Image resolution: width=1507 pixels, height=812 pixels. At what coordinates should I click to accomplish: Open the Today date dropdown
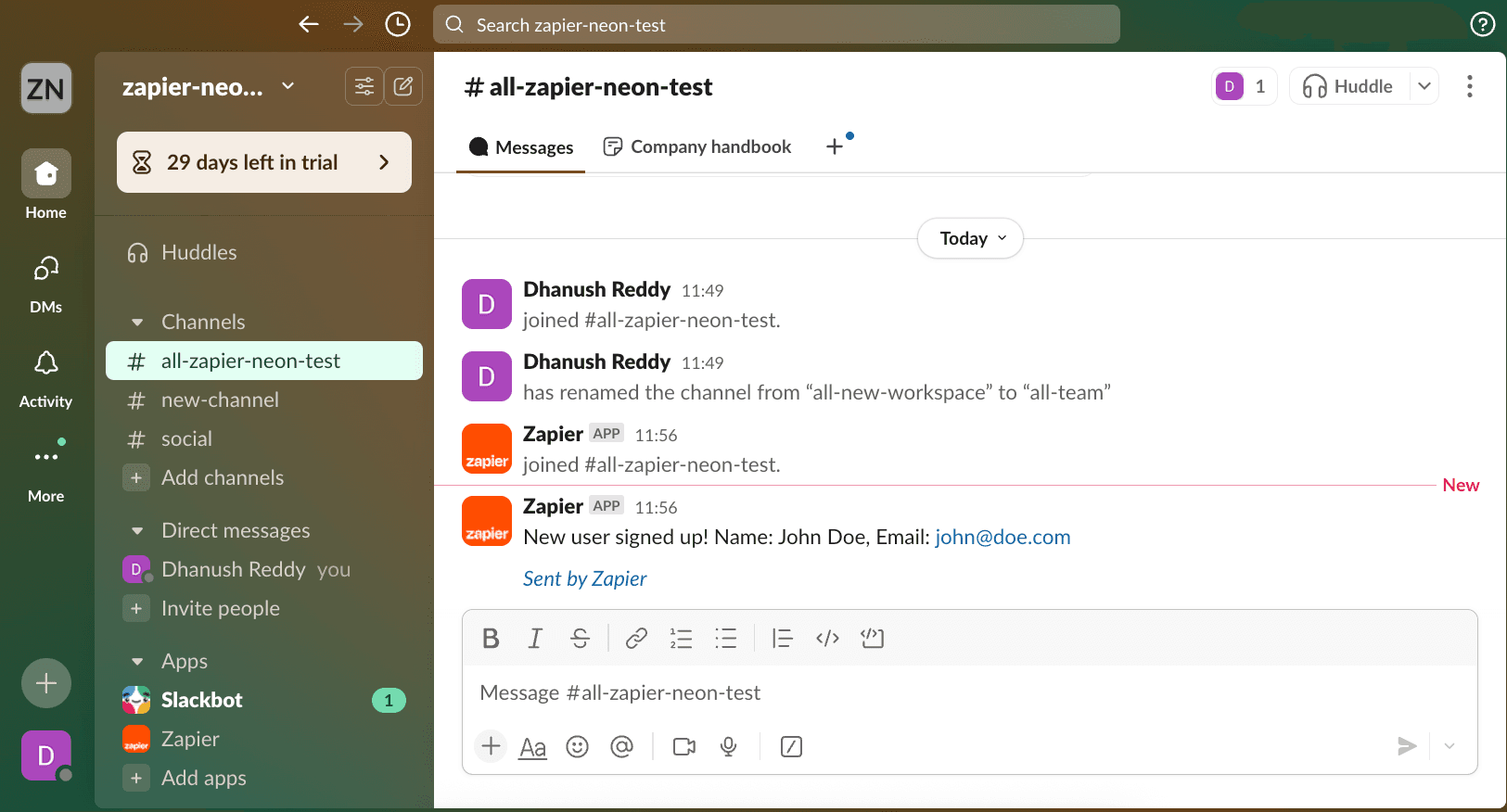970,238
